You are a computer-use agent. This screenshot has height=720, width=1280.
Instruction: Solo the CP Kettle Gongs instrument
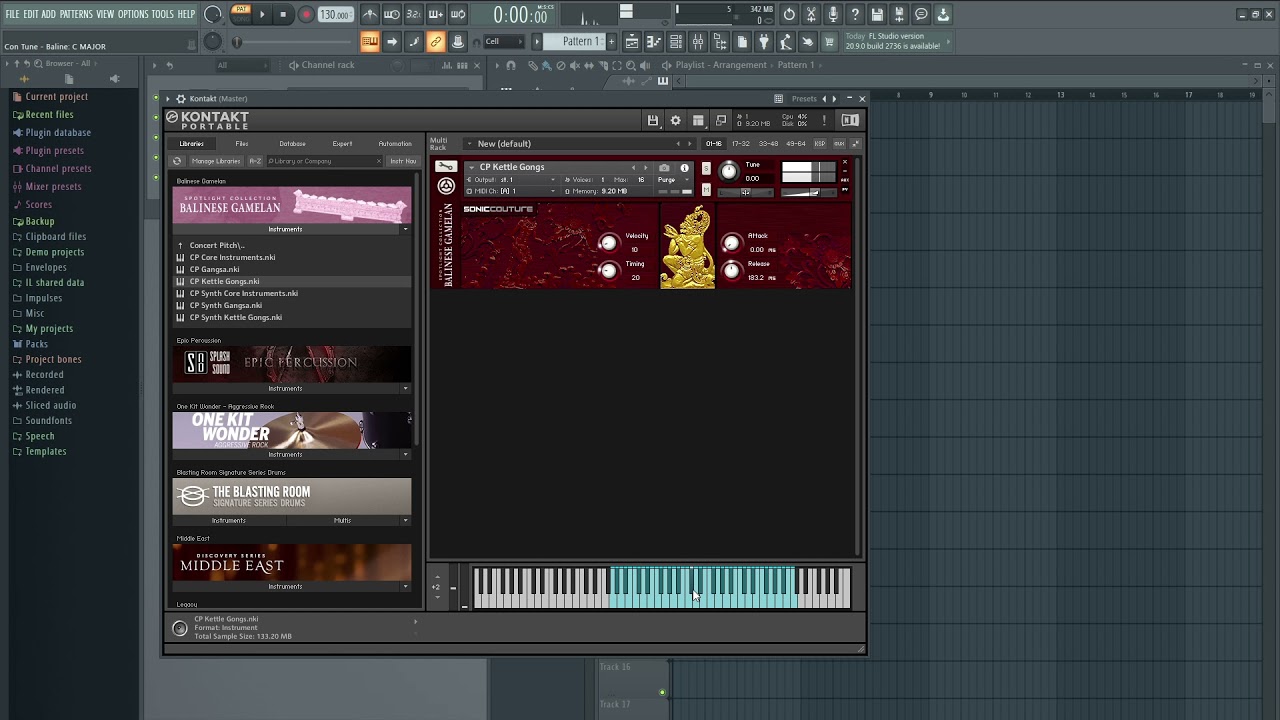click(706, 168)
